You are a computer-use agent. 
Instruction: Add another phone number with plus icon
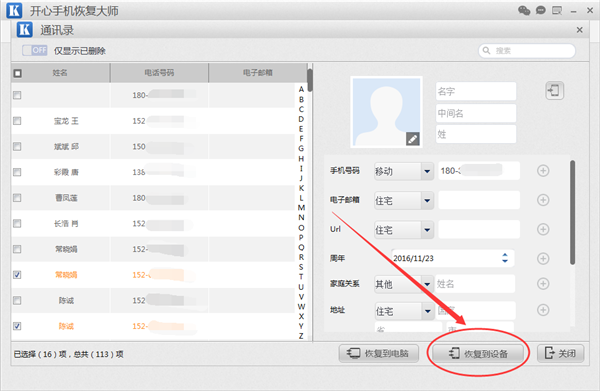tap(543, 171)
